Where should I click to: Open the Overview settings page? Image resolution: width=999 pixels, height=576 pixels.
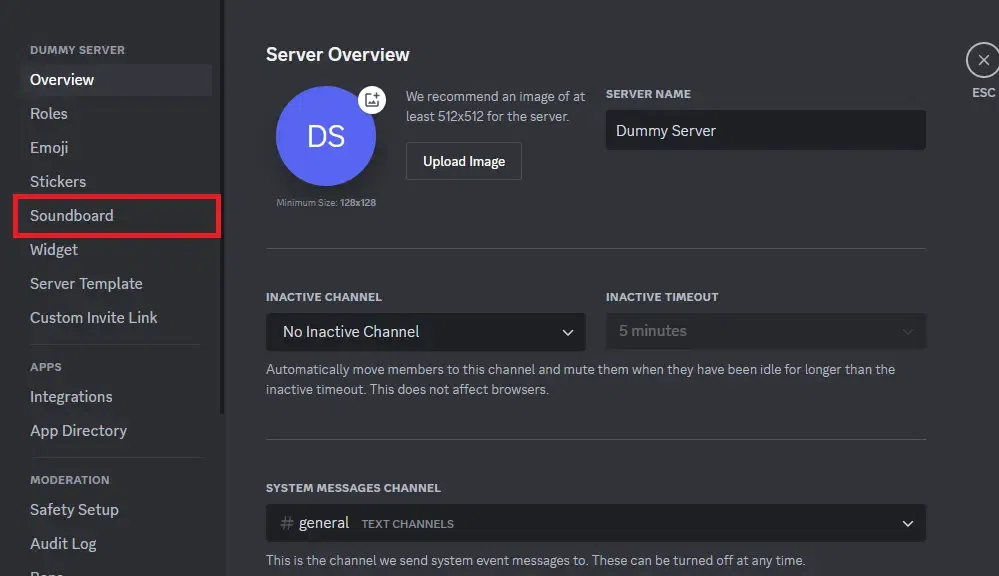click(x=116, y=80)
